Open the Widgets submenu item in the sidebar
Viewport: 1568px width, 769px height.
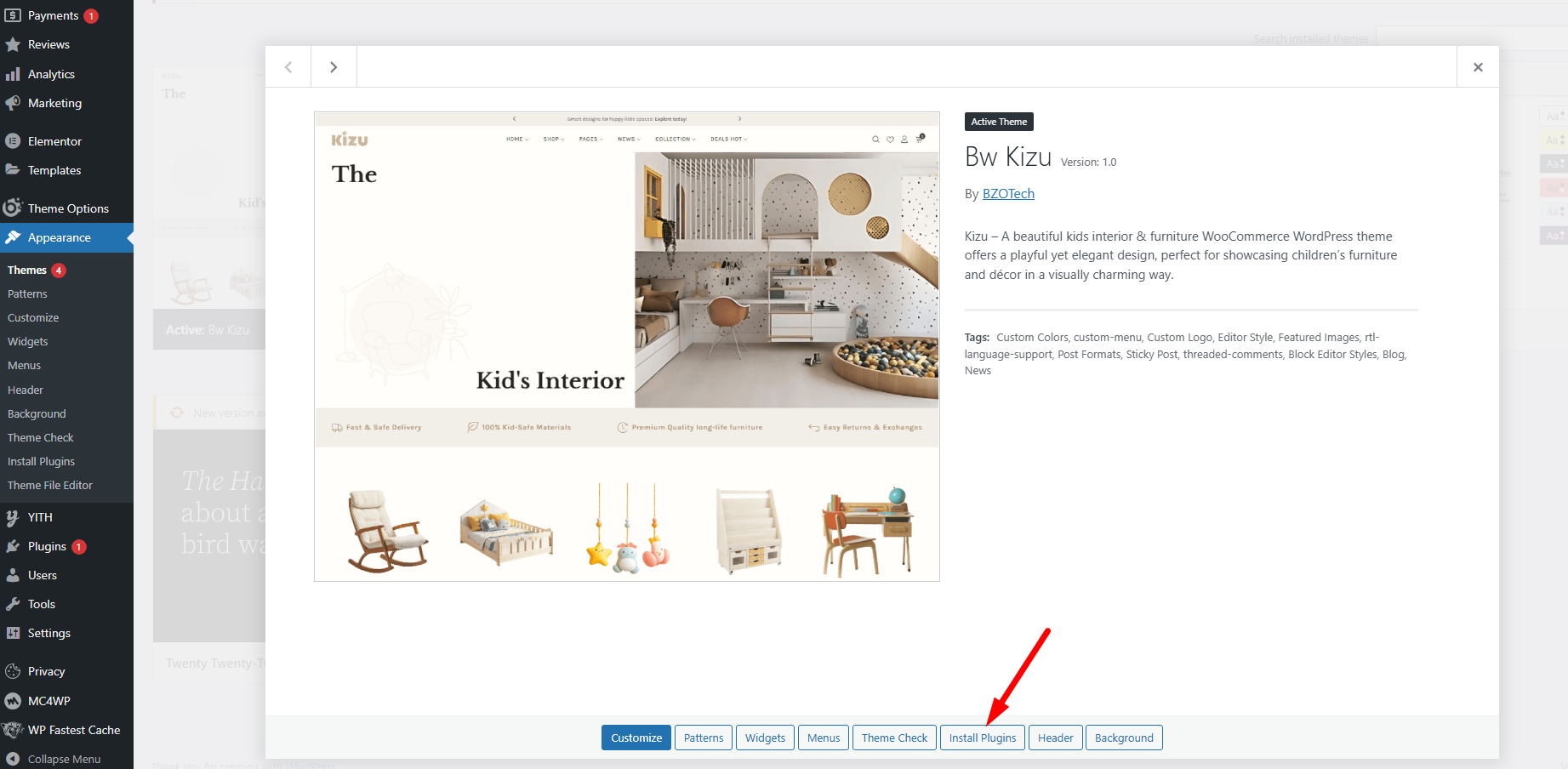click(28, 341)
